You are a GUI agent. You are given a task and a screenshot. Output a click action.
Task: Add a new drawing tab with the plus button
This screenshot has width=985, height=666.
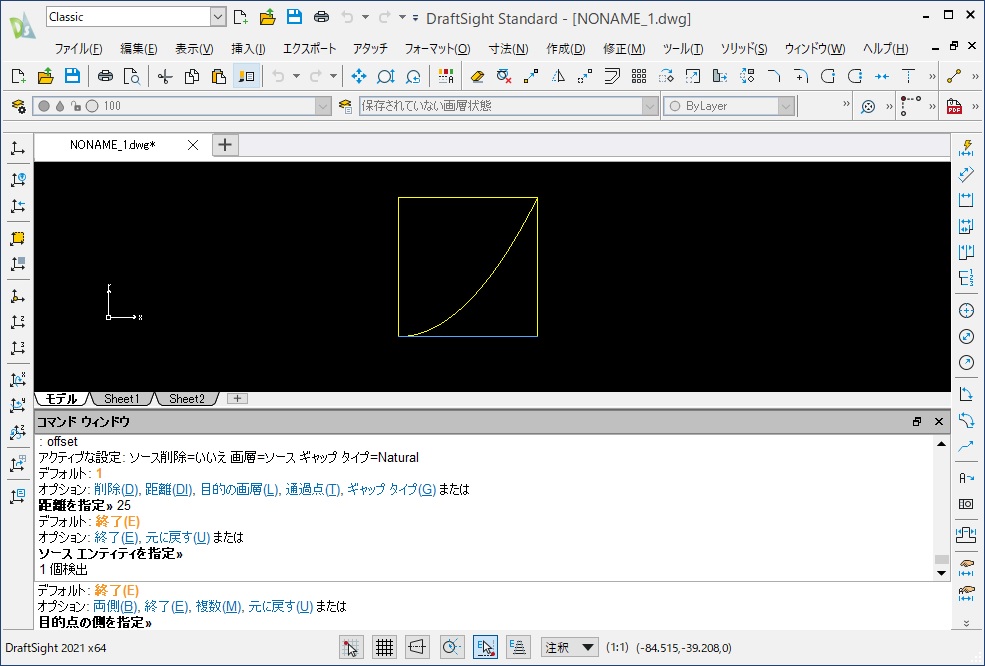pos(225,145)
